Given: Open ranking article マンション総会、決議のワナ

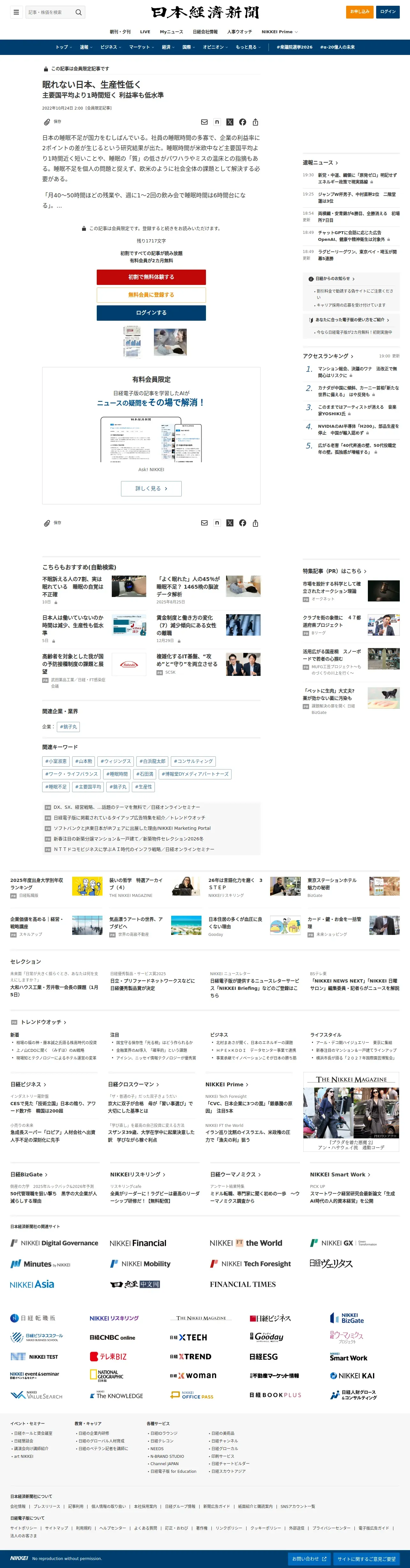Looking at the screenshot, I should pyautogui.click(x=358, y=372).
